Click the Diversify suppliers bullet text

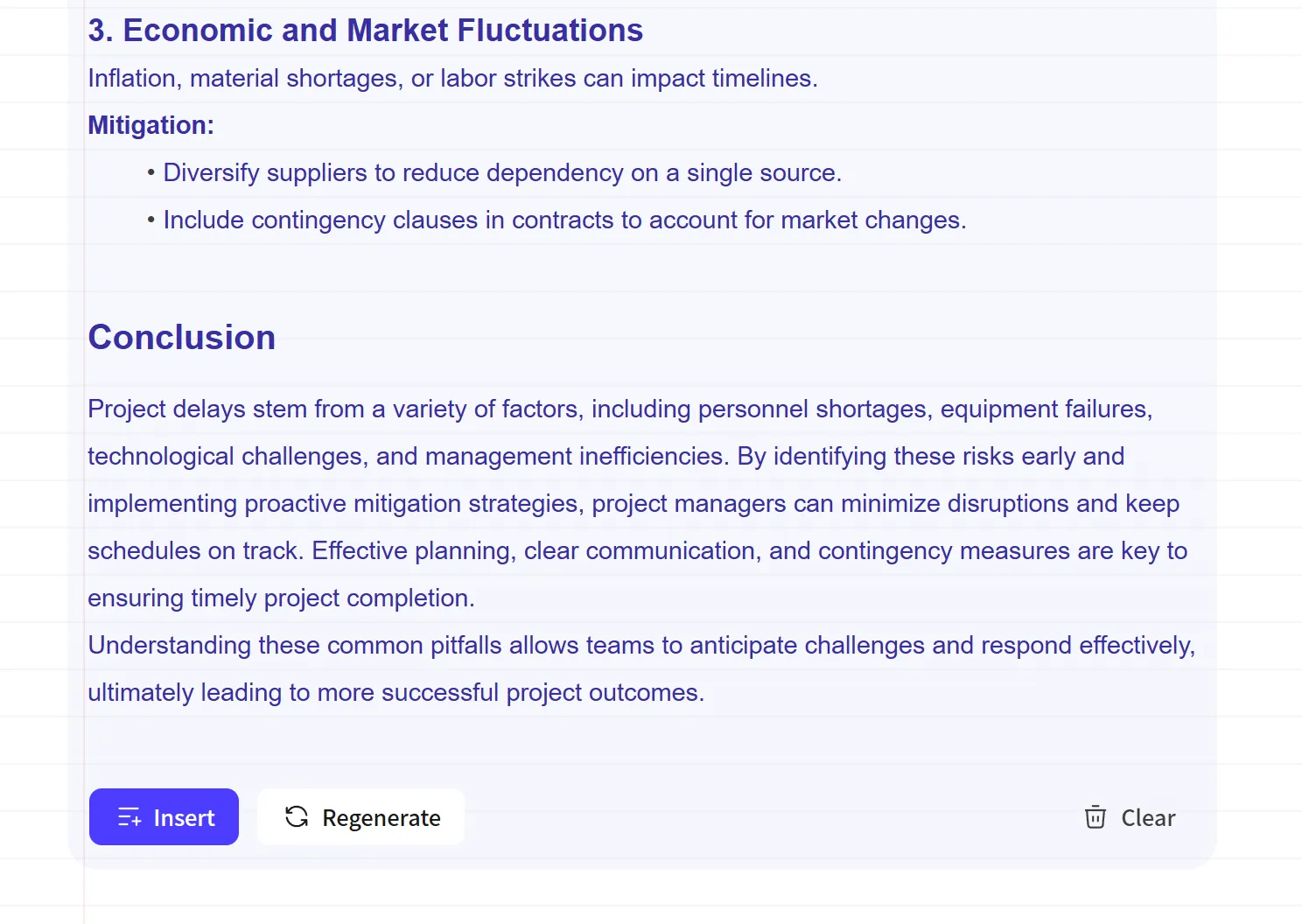(x=502, y=172)
